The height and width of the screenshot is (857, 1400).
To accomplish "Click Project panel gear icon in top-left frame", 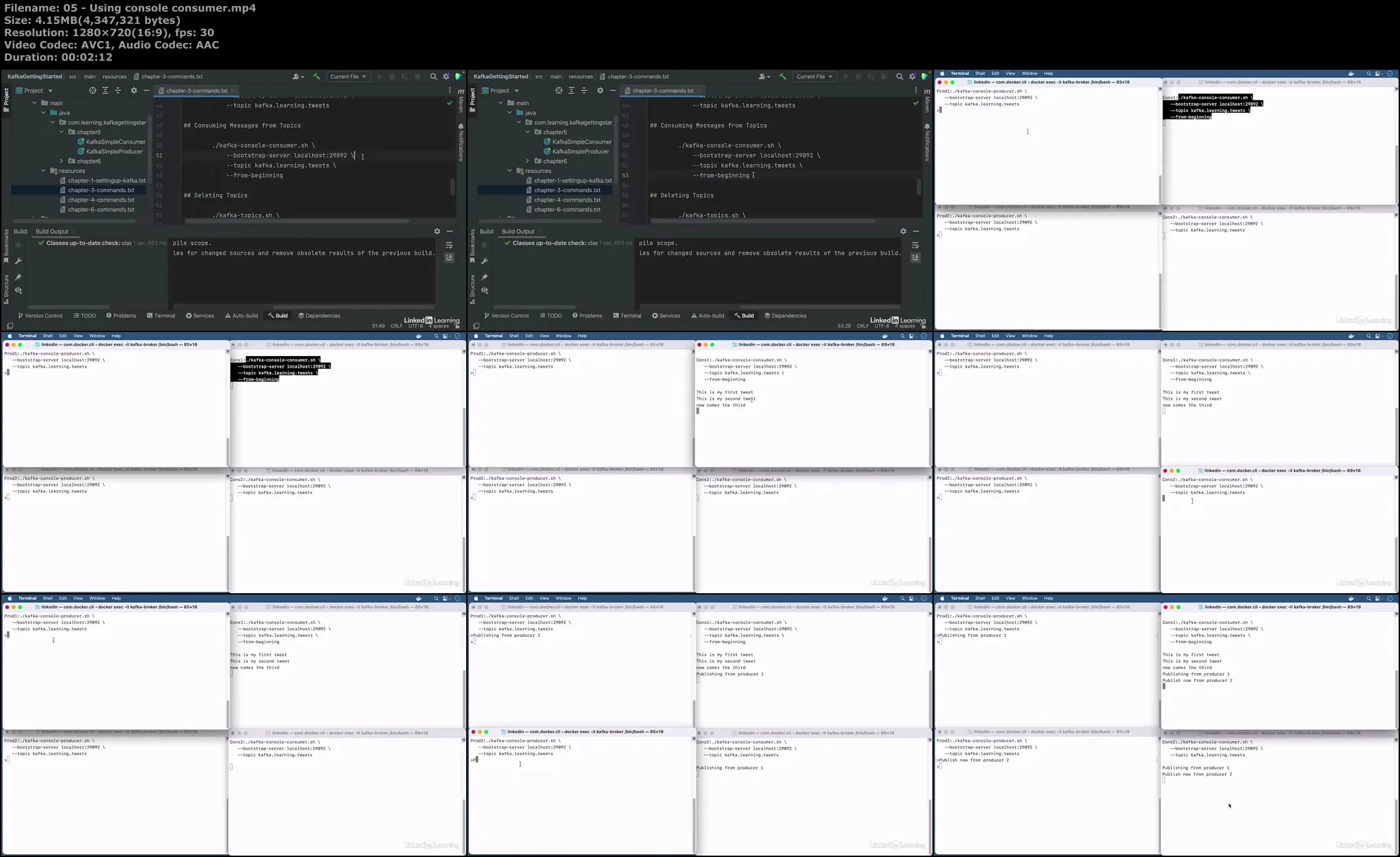I will [x=134, y=90].
